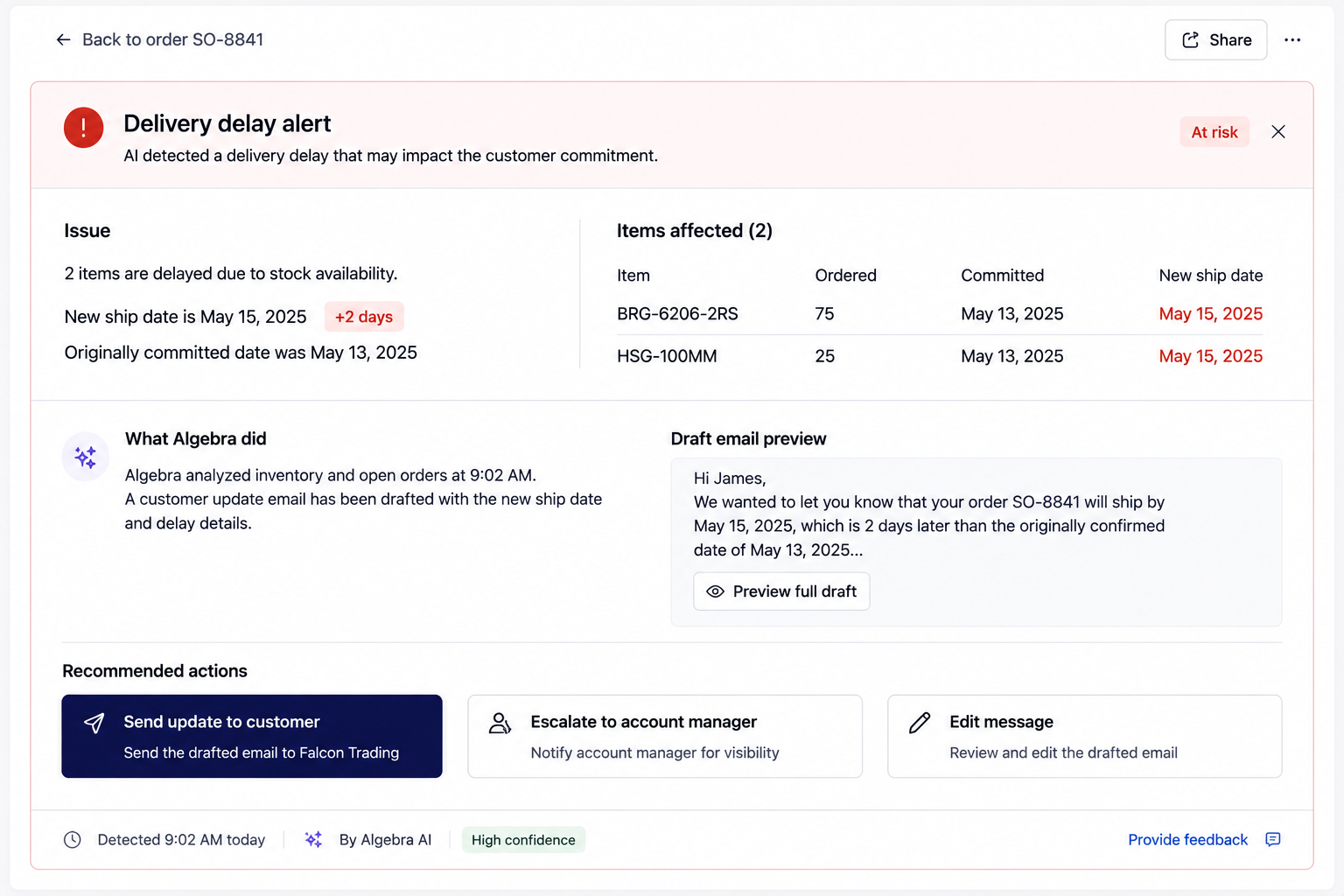The image size is (1344, 896).
Task: Click committed date for BRG-6206-2RS
Action: [x=1012, y=314]
